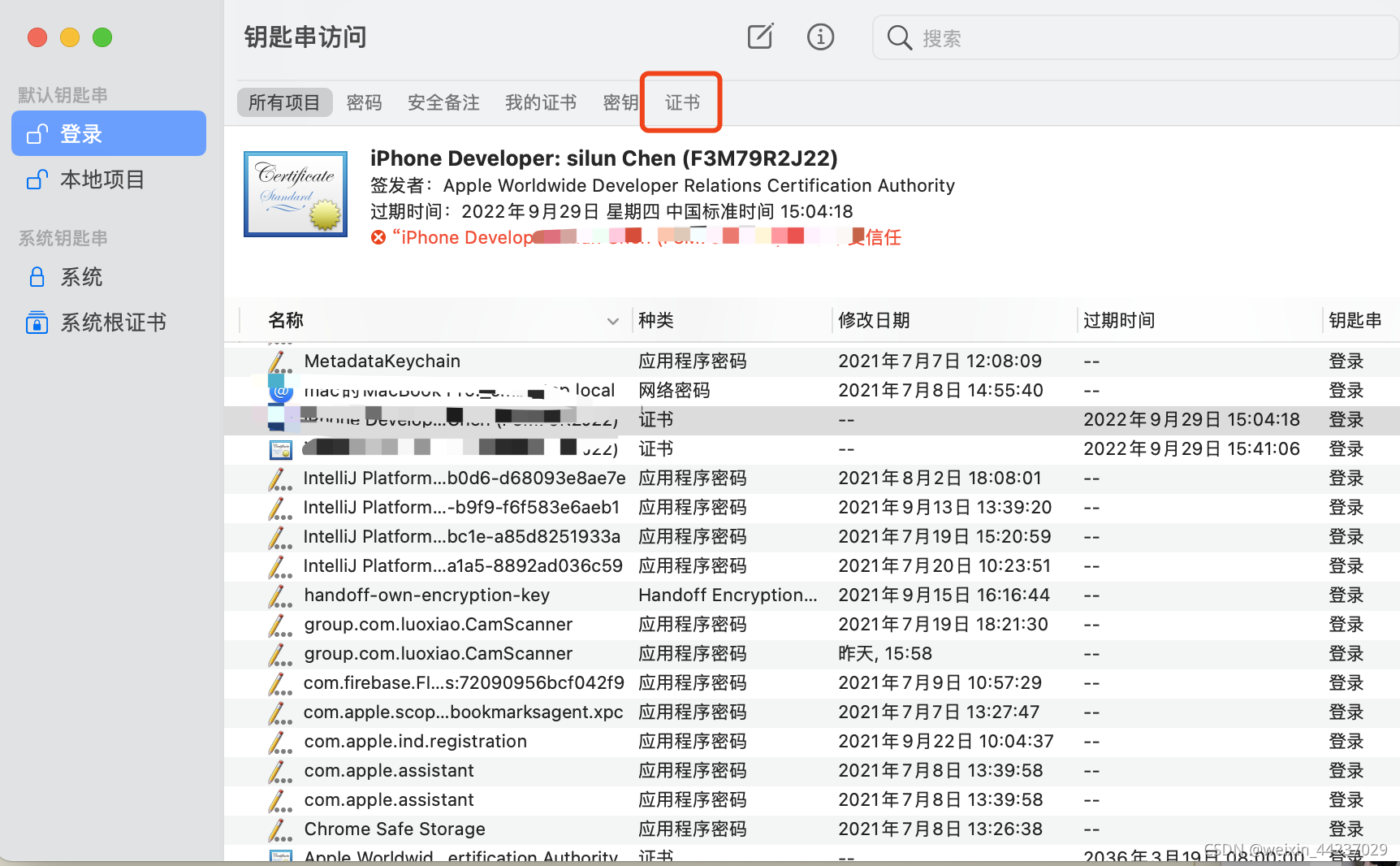
Task: Select com.apple.scop...bookmarksagent.xpc row
Action: tap(812, 712)
